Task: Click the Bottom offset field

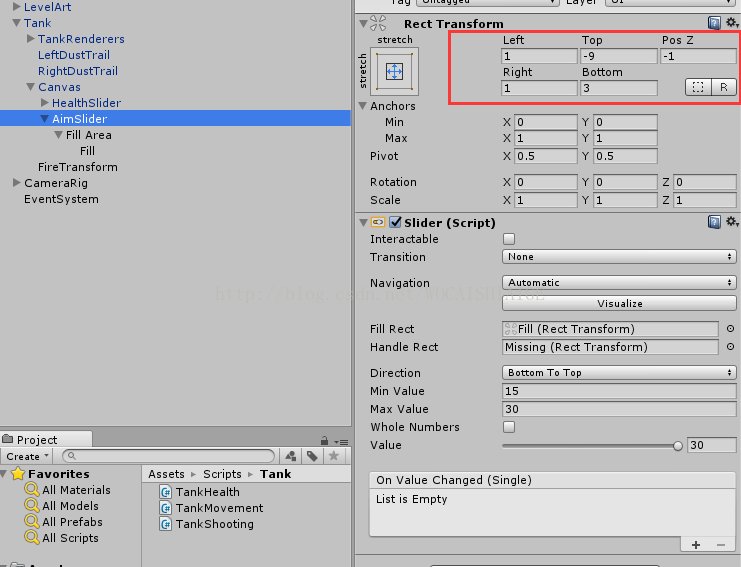Action: [x=619, y=88]
